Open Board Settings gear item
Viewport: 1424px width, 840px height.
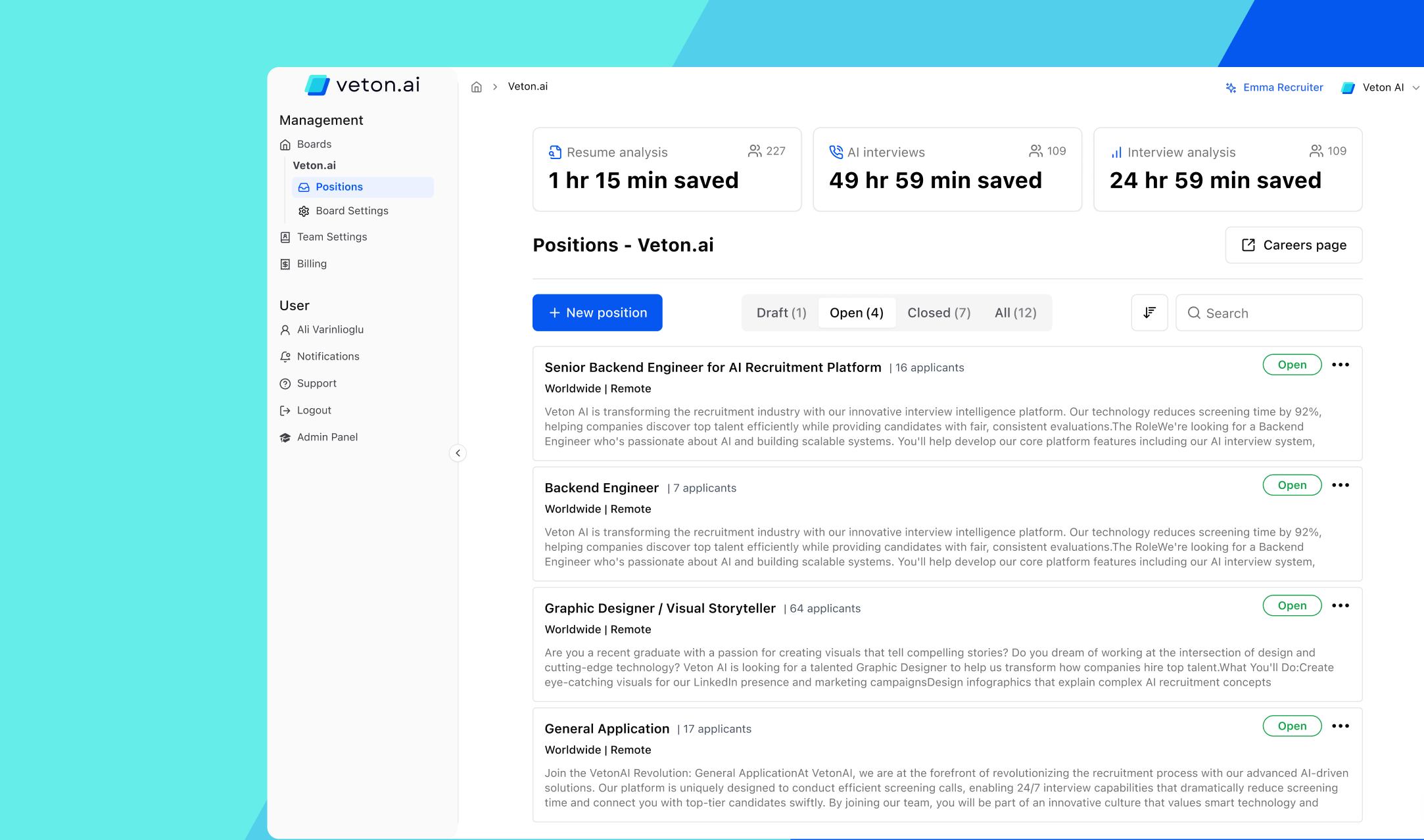(351, 211)
